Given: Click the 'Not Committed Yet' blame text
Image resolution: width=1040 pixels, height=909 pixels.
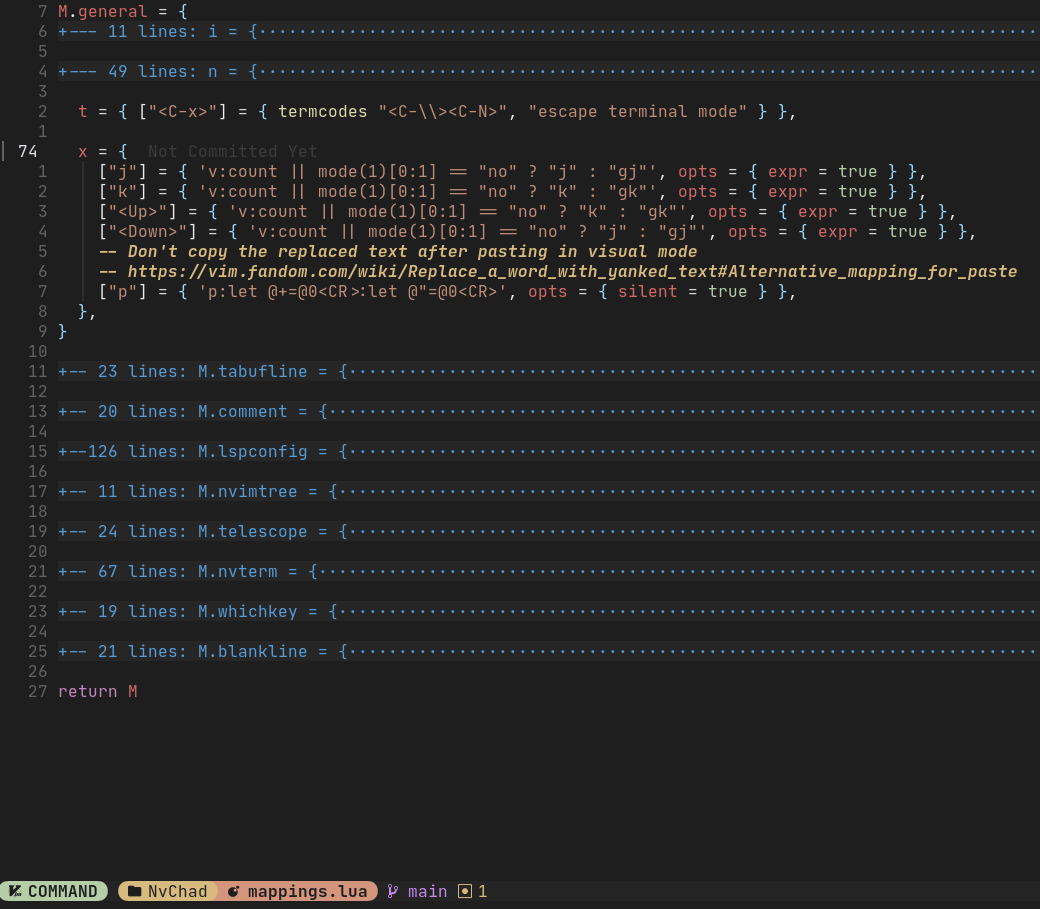Looking at the screenshot, I should 232,151.
